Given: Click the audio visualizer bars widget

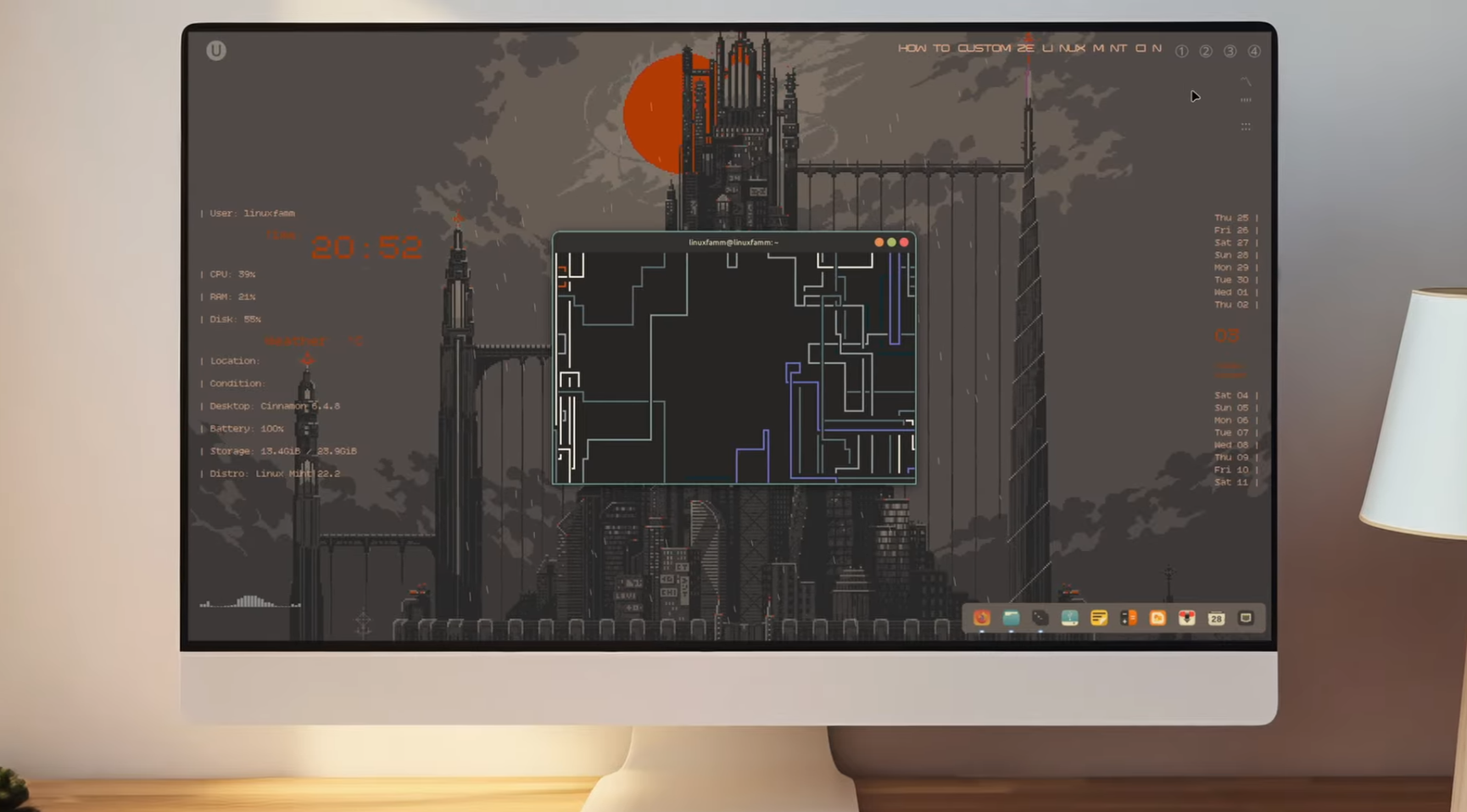Looking at the screenshot, I should coord(250,601).
